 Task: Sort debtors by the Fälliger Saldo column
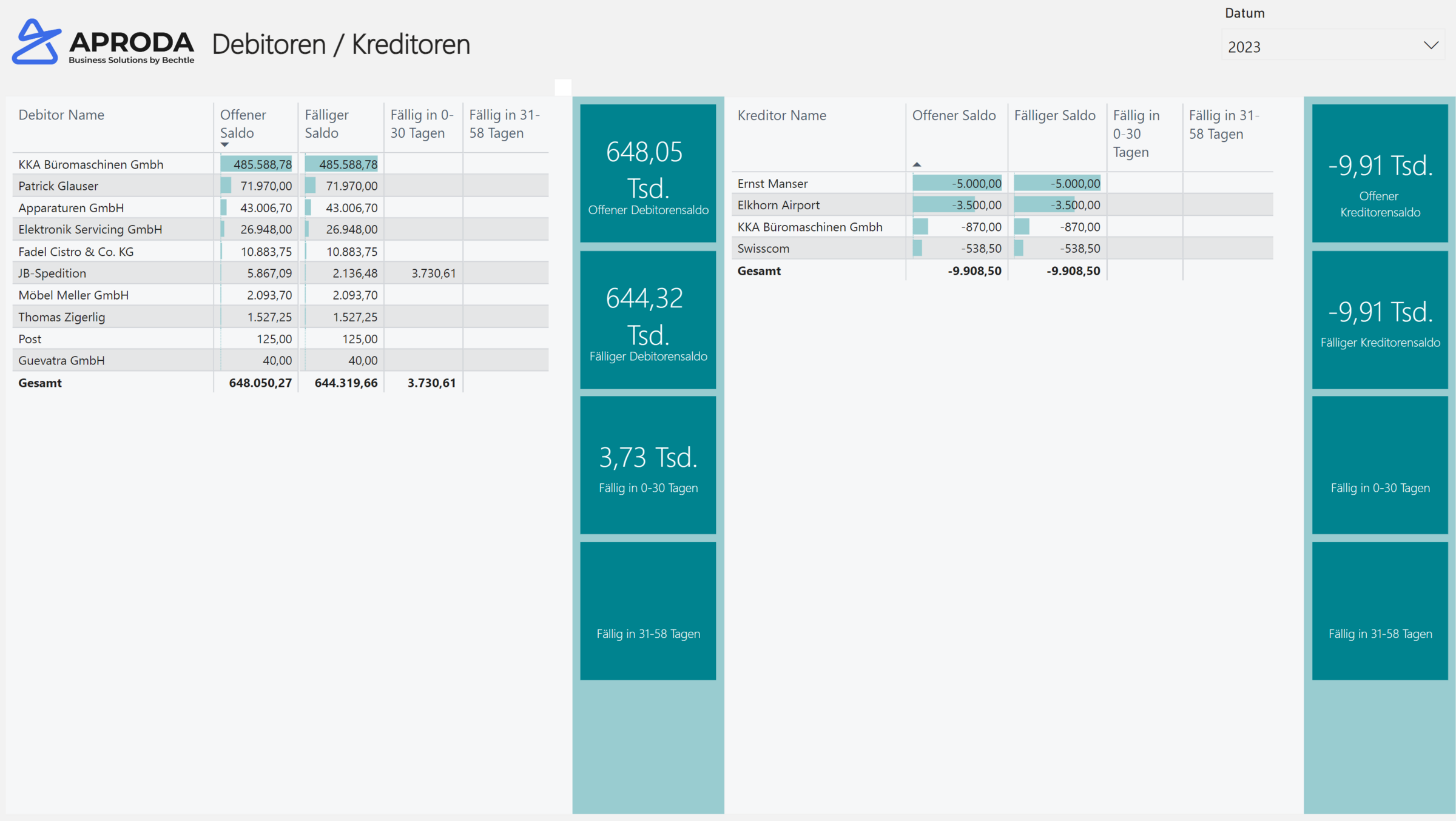pos(328,124)
